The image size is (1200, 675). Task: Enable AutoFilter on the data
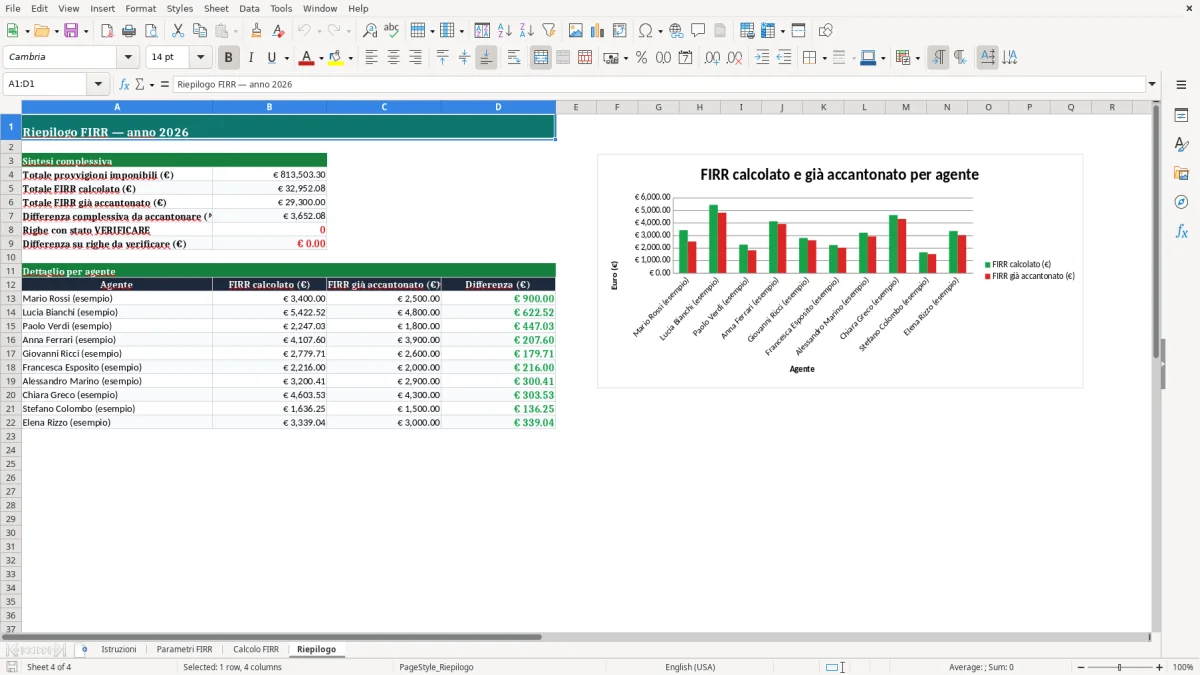pos(549,30)
